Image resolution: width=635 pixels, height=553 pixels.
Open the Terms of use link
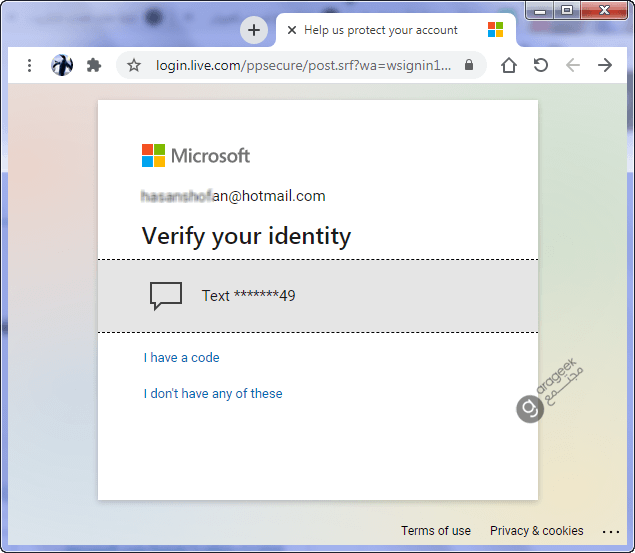pyautogui.click(x=436, y=531)
